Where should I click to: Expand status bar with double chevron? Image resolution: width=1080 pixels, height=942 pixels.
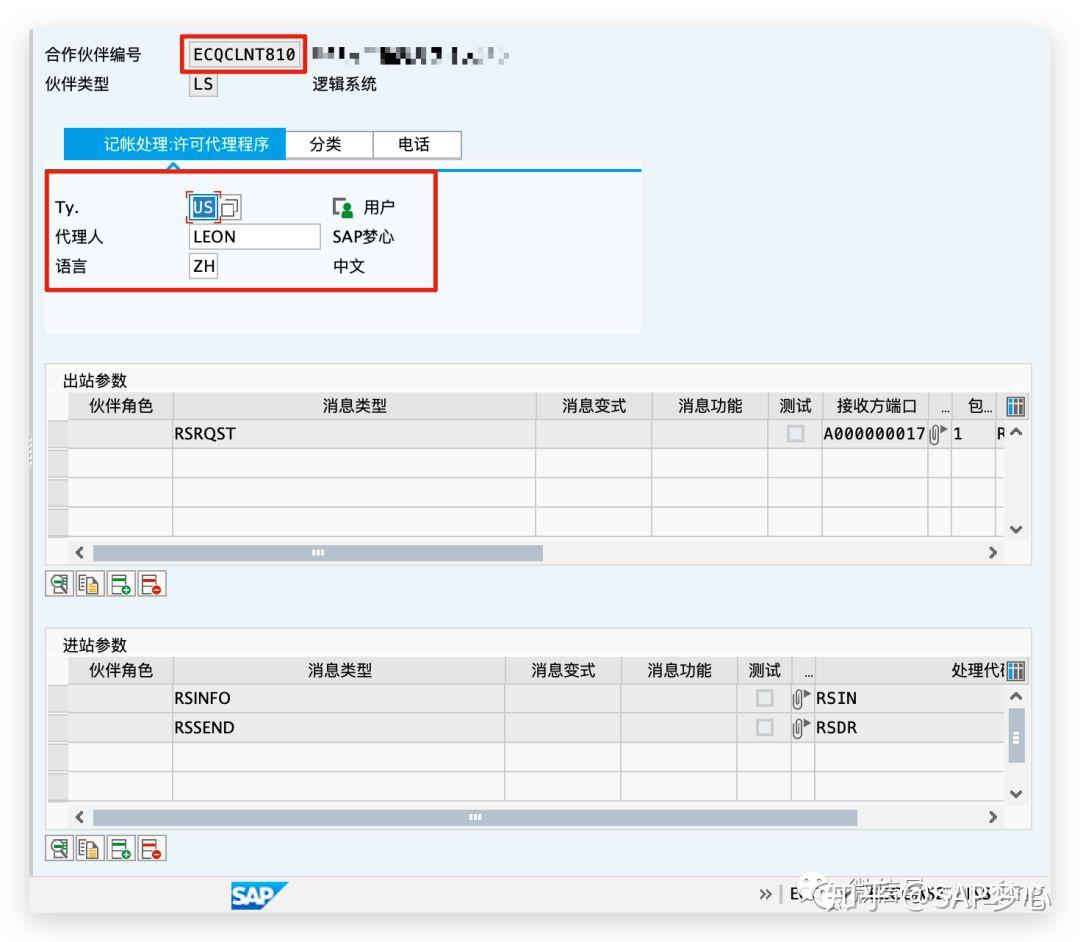(x=765, y=894)
